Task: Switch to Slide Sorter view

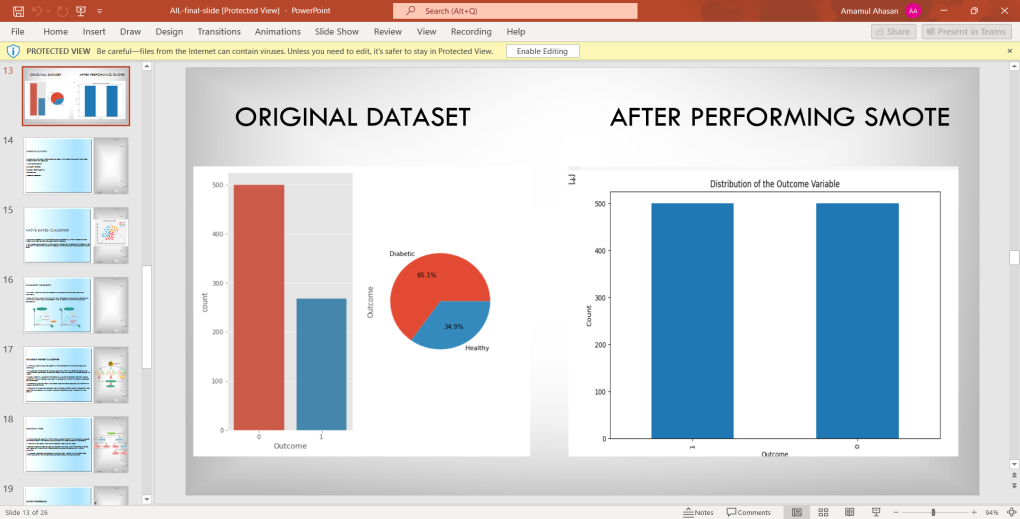Action: 822,512
